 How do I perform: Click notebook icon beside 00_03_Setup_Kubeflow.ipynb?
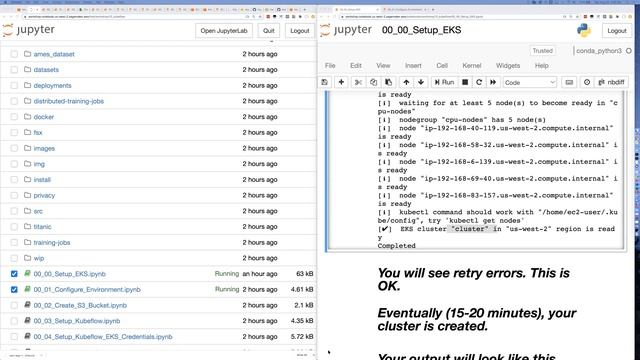27,320
